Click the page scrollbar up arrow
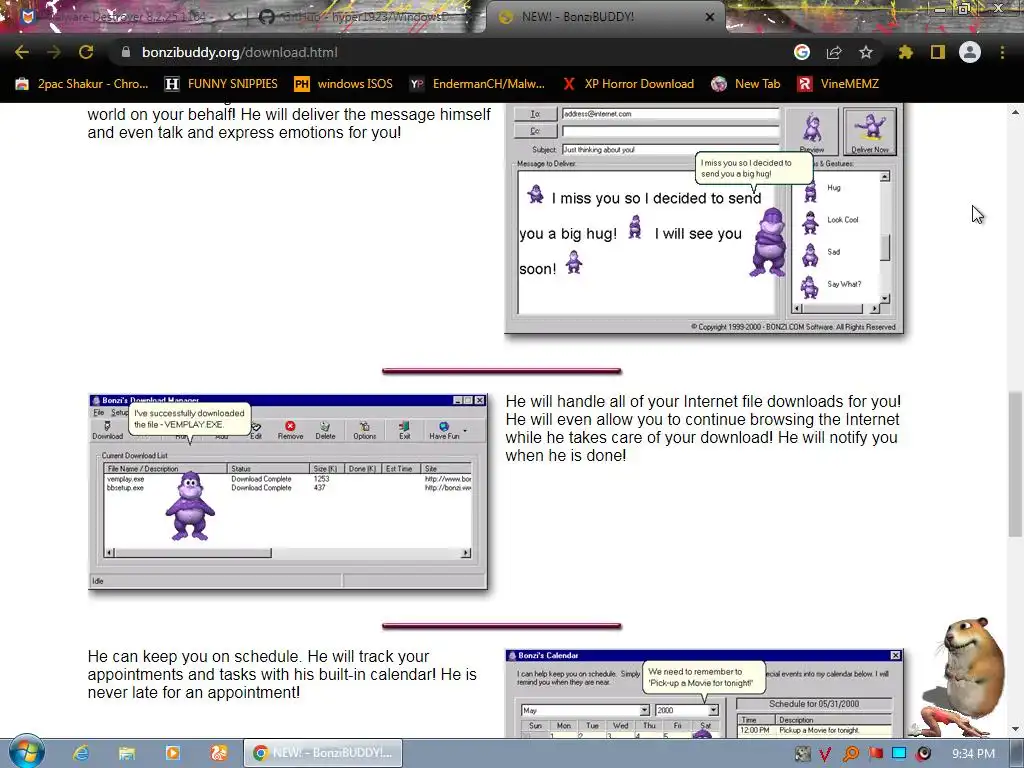This screenshot has width=1024, height=768. click(1015, 112)
